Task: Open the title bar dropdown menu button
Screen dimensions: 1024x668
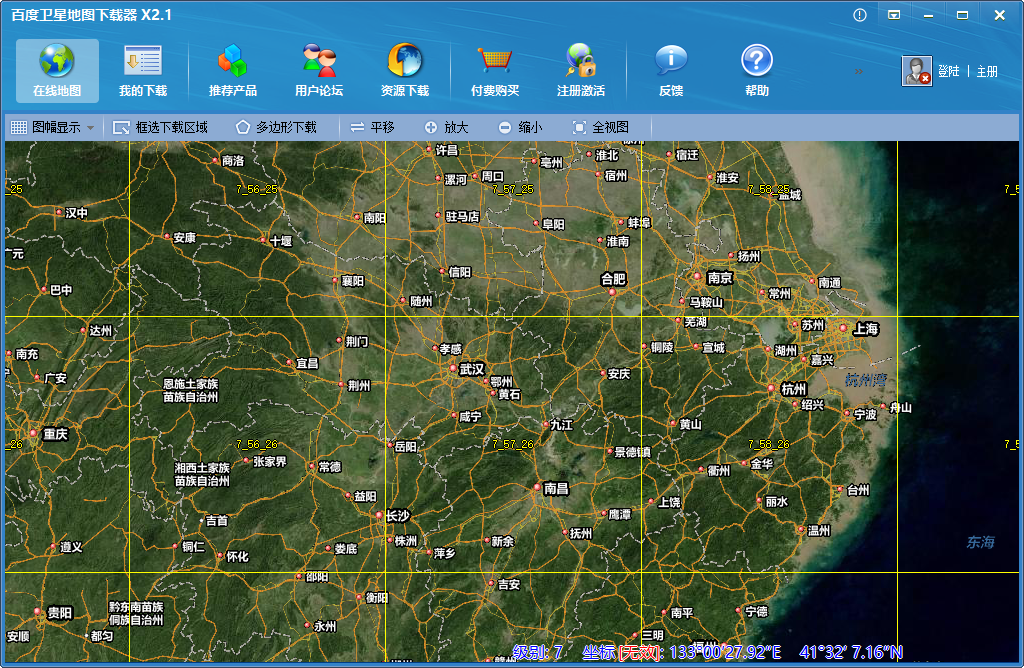Action: click(894, 15)
